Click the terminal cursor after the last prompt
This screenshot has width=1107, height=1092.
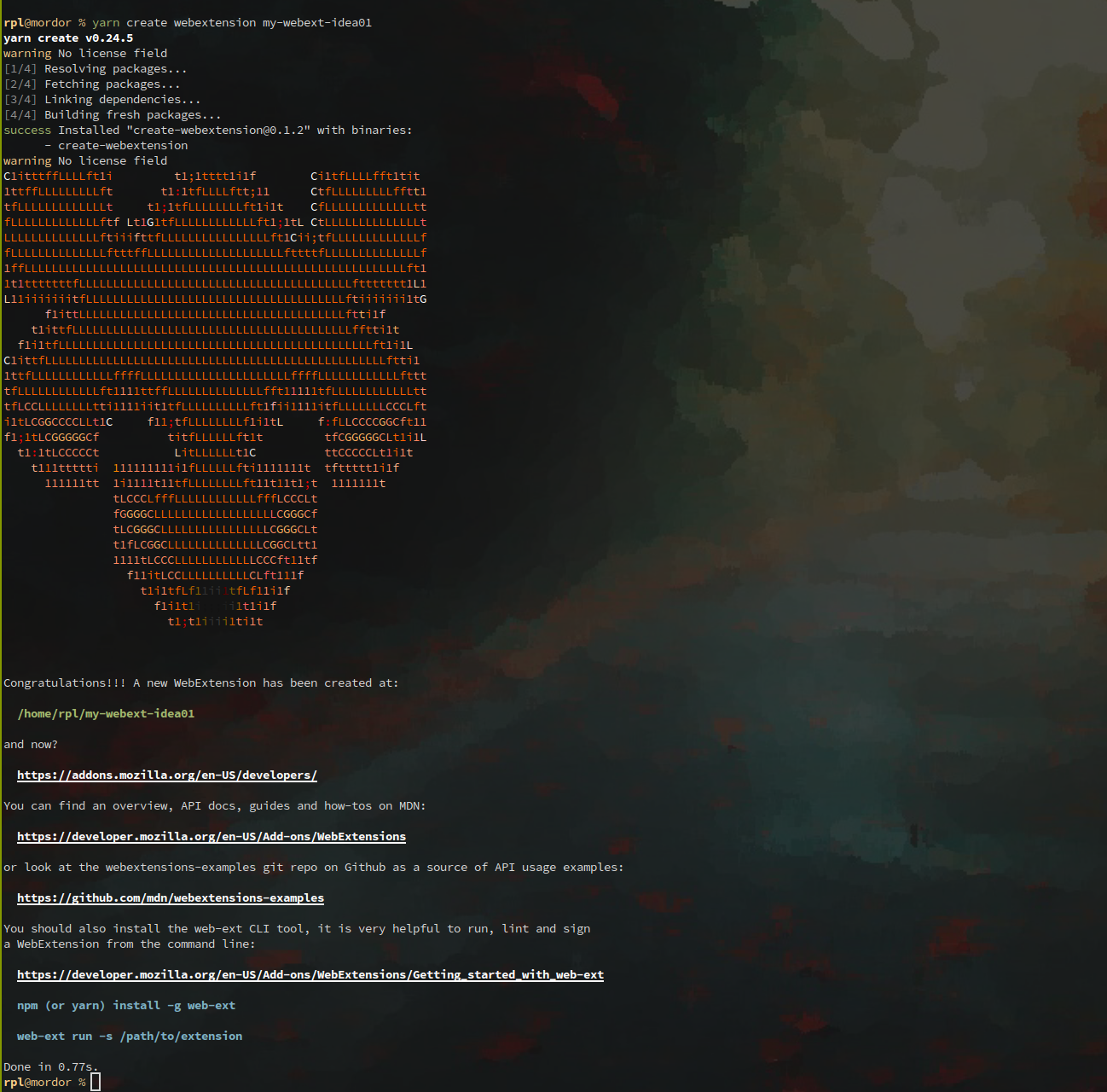[x=96, y=1083]
